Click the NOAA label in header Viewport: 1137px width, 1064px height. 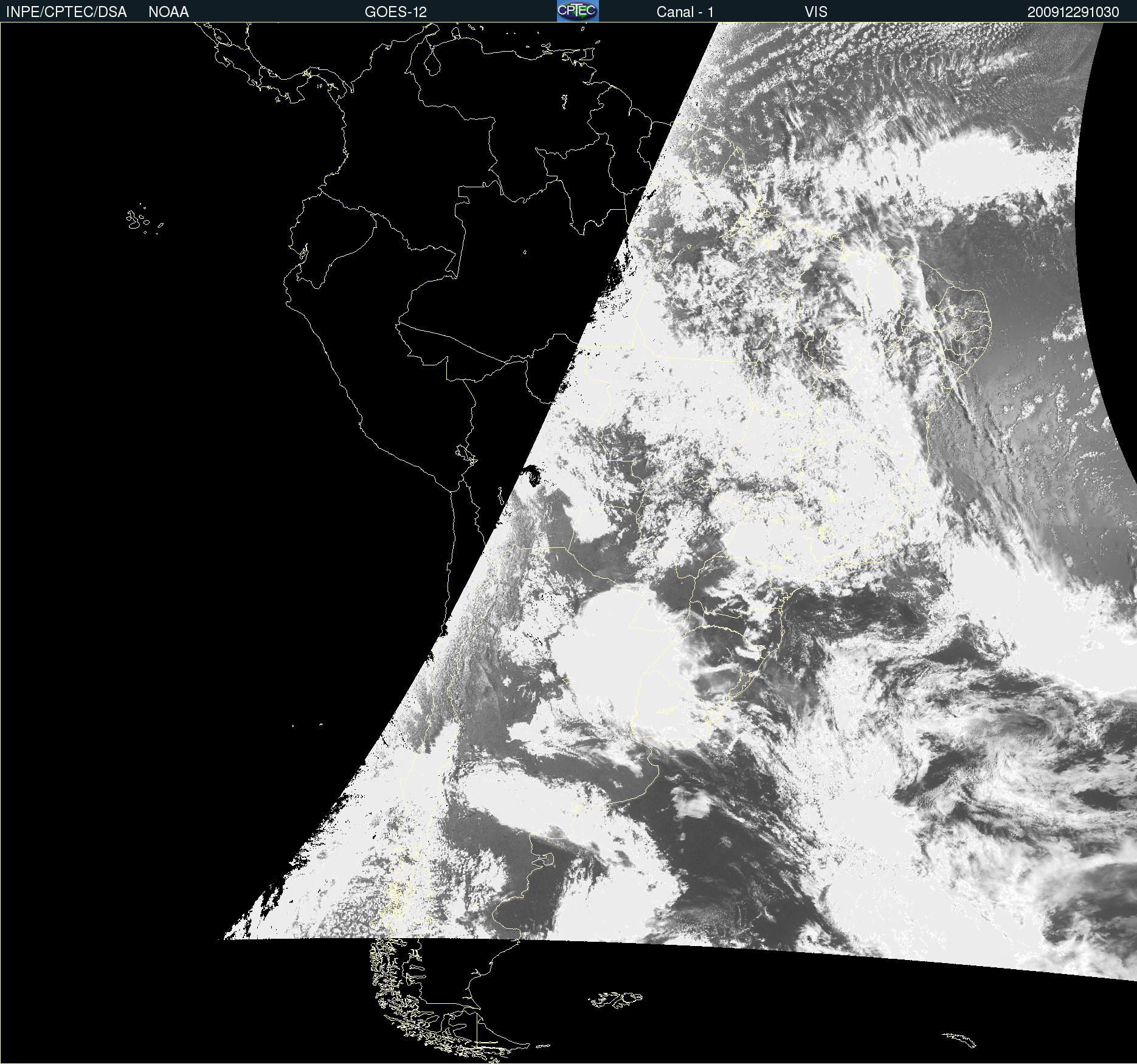tap(168, 12)
